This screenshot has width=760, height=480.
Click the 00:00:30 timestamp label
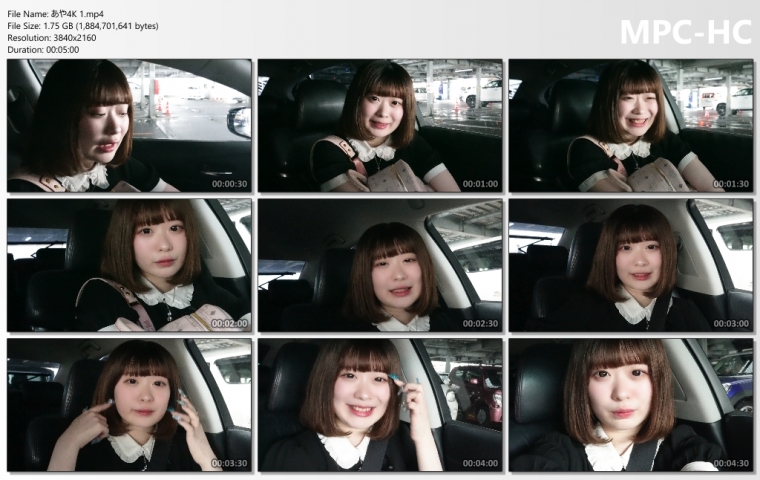tap(229, 184)
